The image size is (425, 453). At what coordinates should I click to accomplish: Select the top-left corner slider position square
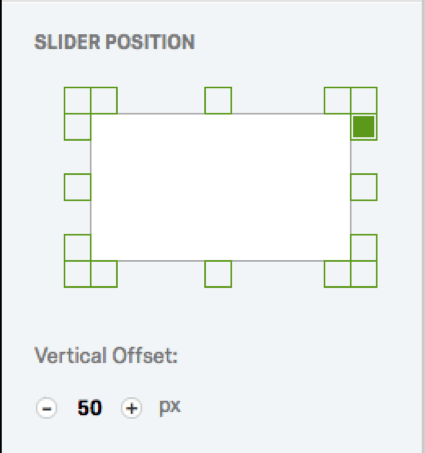(77, 100)
